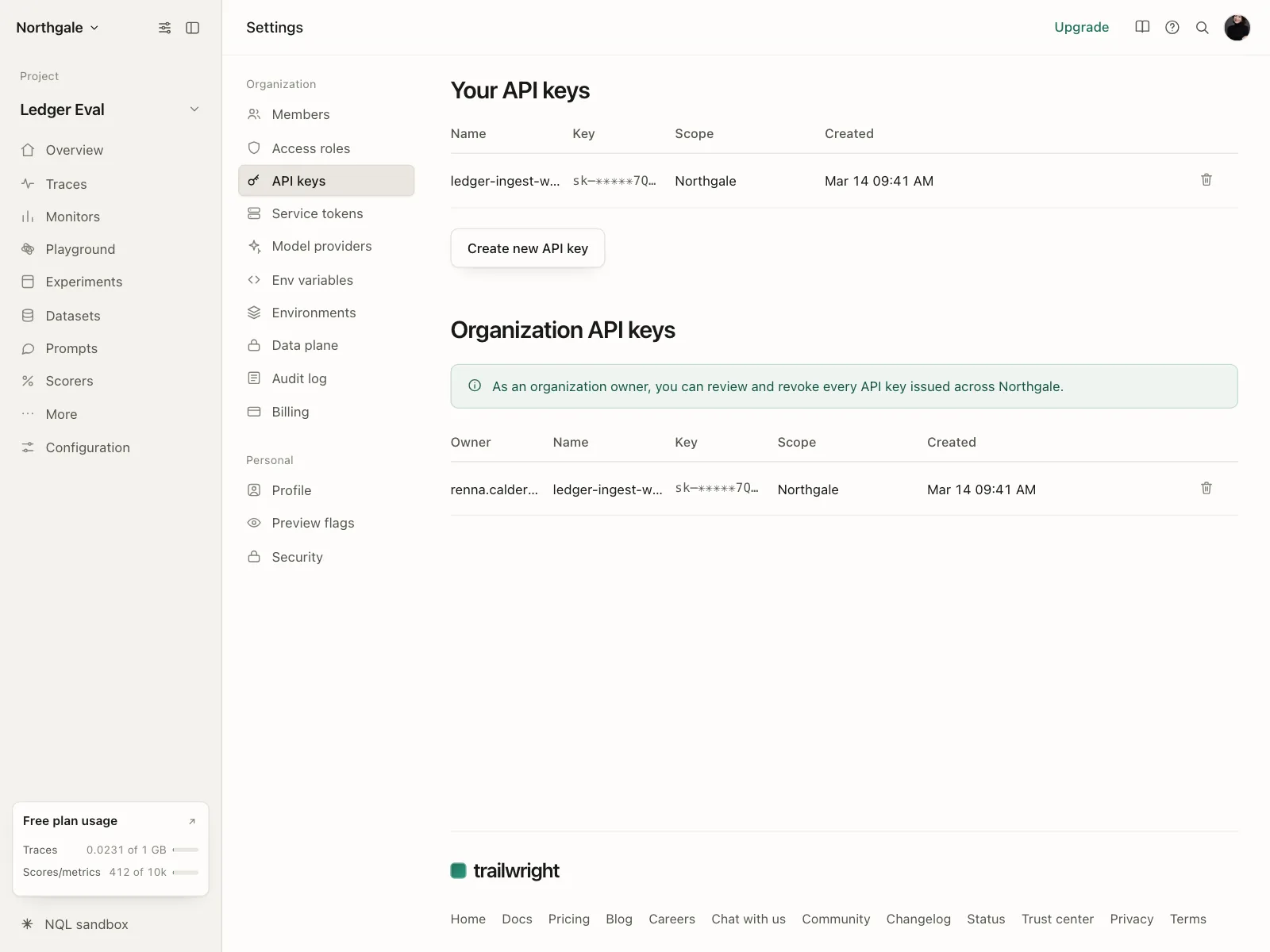The image size is (1270, 952).
Task: Visit the Pricing footer link
Action: click(569, 919)
